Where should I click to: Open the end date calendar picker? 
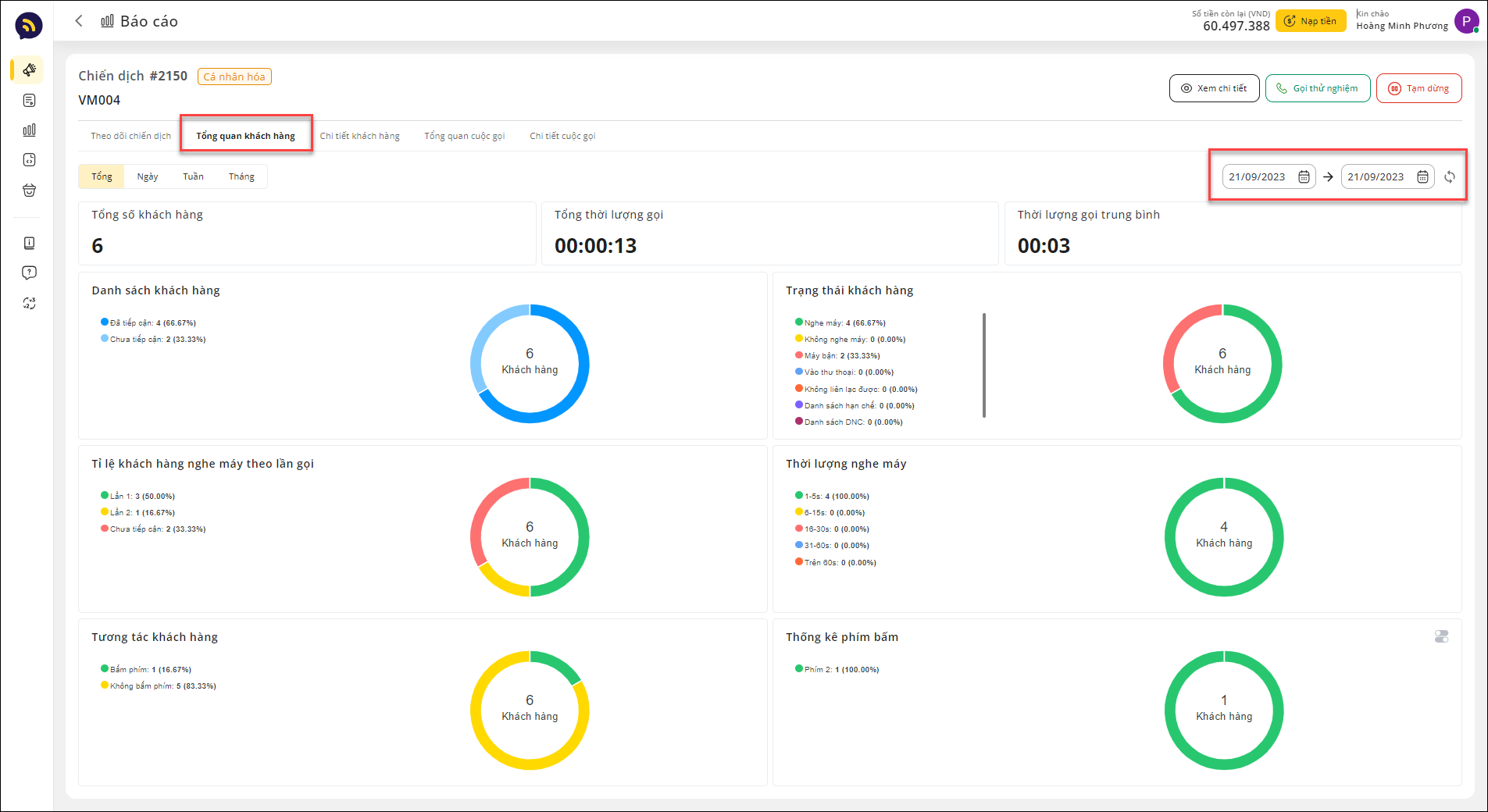(x=1422, y=177)
